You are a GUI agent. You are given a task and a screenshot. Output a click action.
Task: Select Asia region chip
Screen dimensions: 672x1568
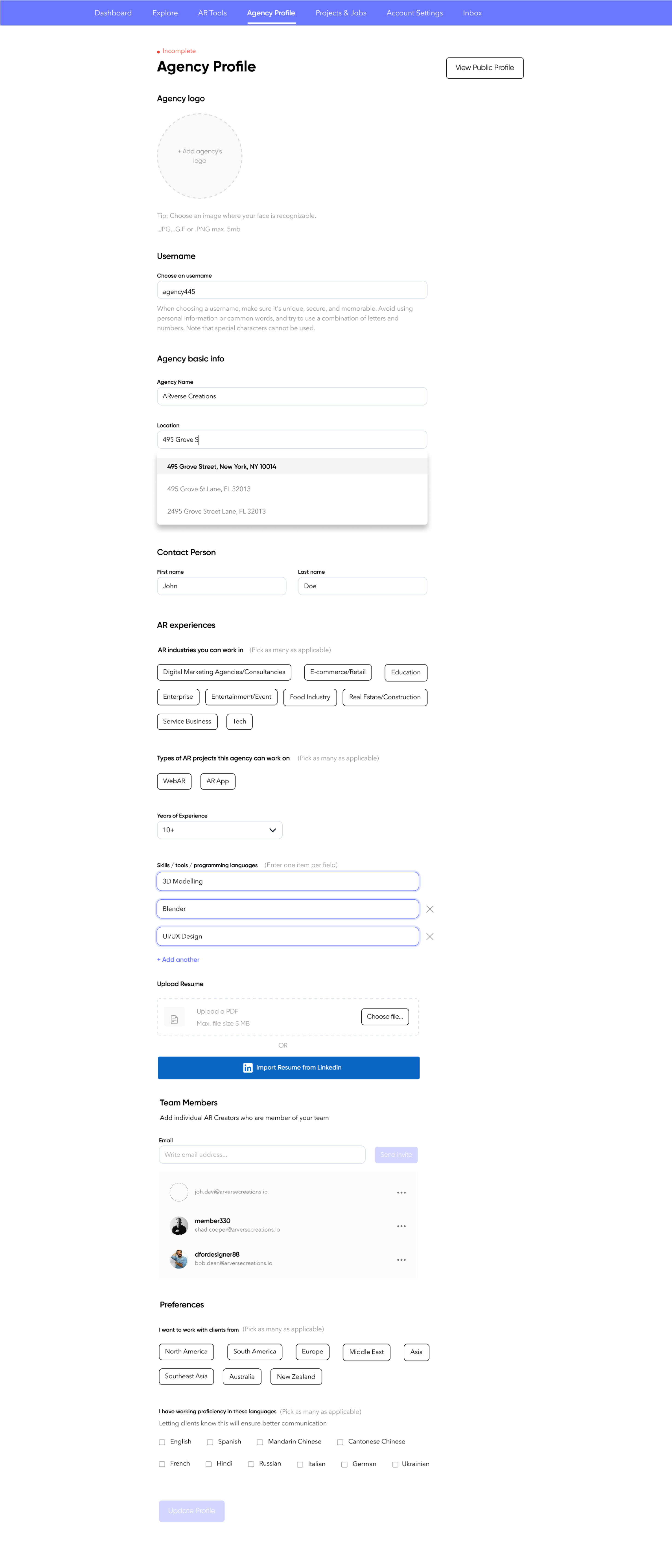(416, 1352)
